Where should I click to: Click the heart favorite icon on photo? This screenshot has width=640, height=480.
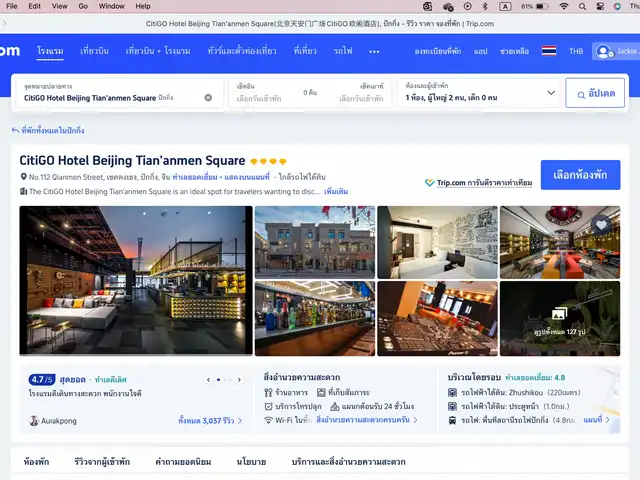click(x=600, y=226)
